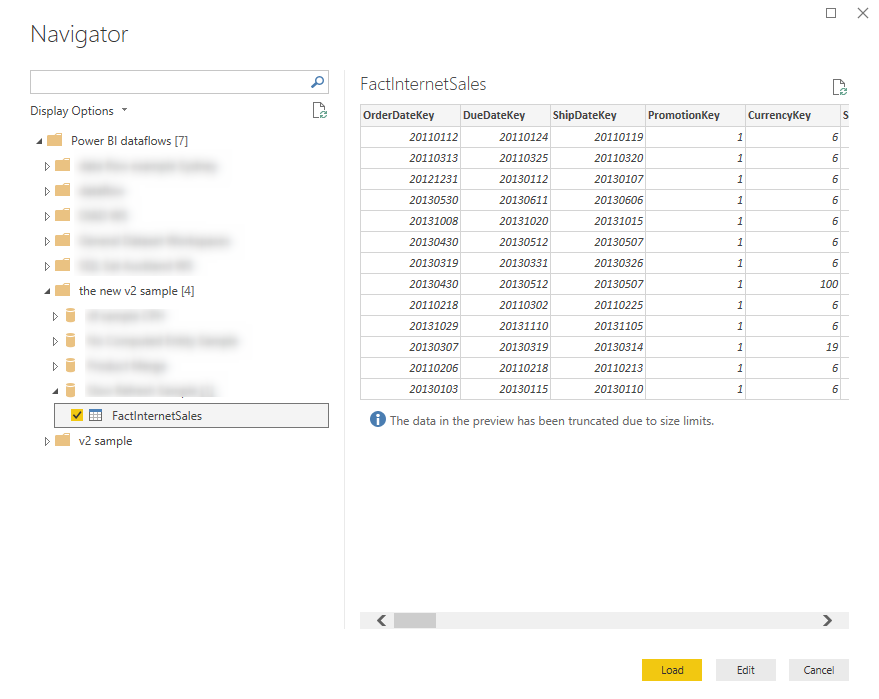Screen dimensions: 879x699
Task: Expand the v2 sample folder
Action: click(47, 441)
